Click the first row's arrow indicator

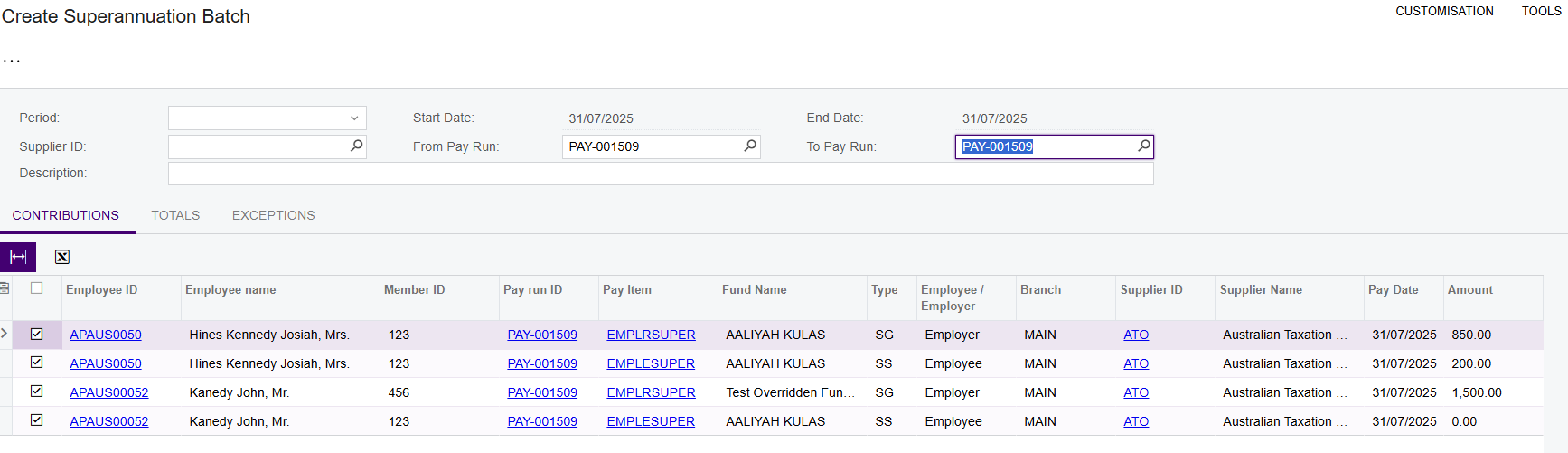pos(5,334)
